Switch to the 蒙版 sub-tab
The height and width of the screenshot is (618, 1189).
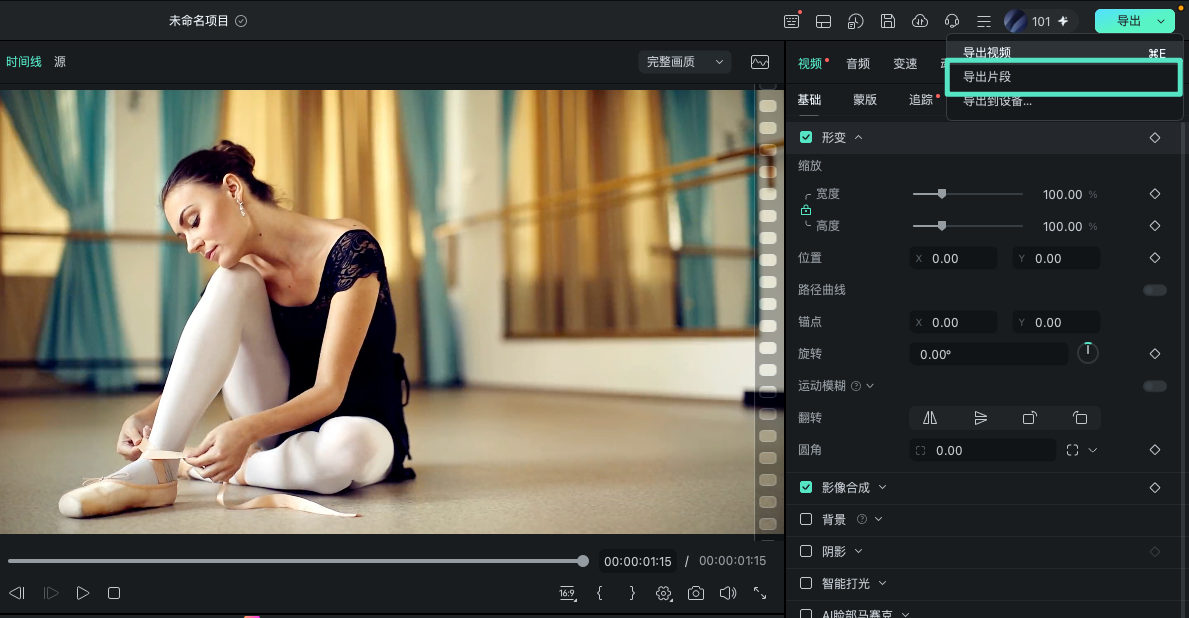click(x=864, y=99)
